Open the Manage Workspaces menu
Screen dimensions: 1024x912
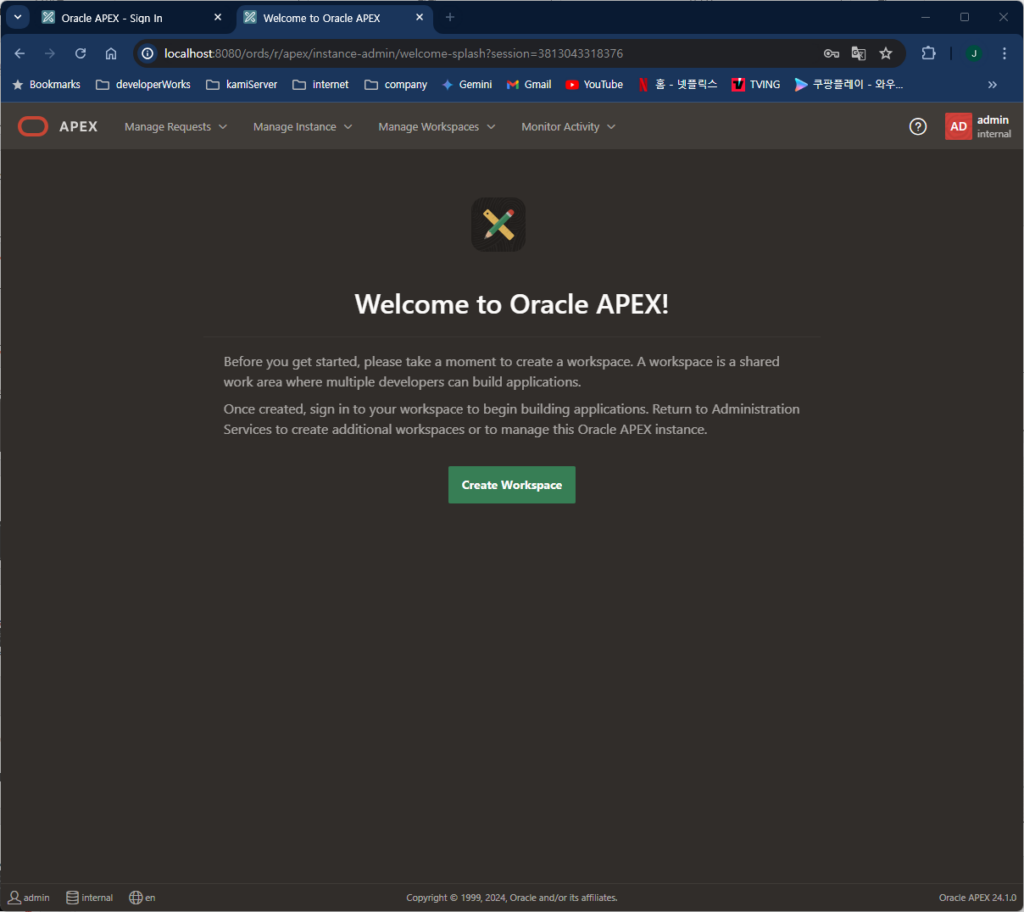436,127
